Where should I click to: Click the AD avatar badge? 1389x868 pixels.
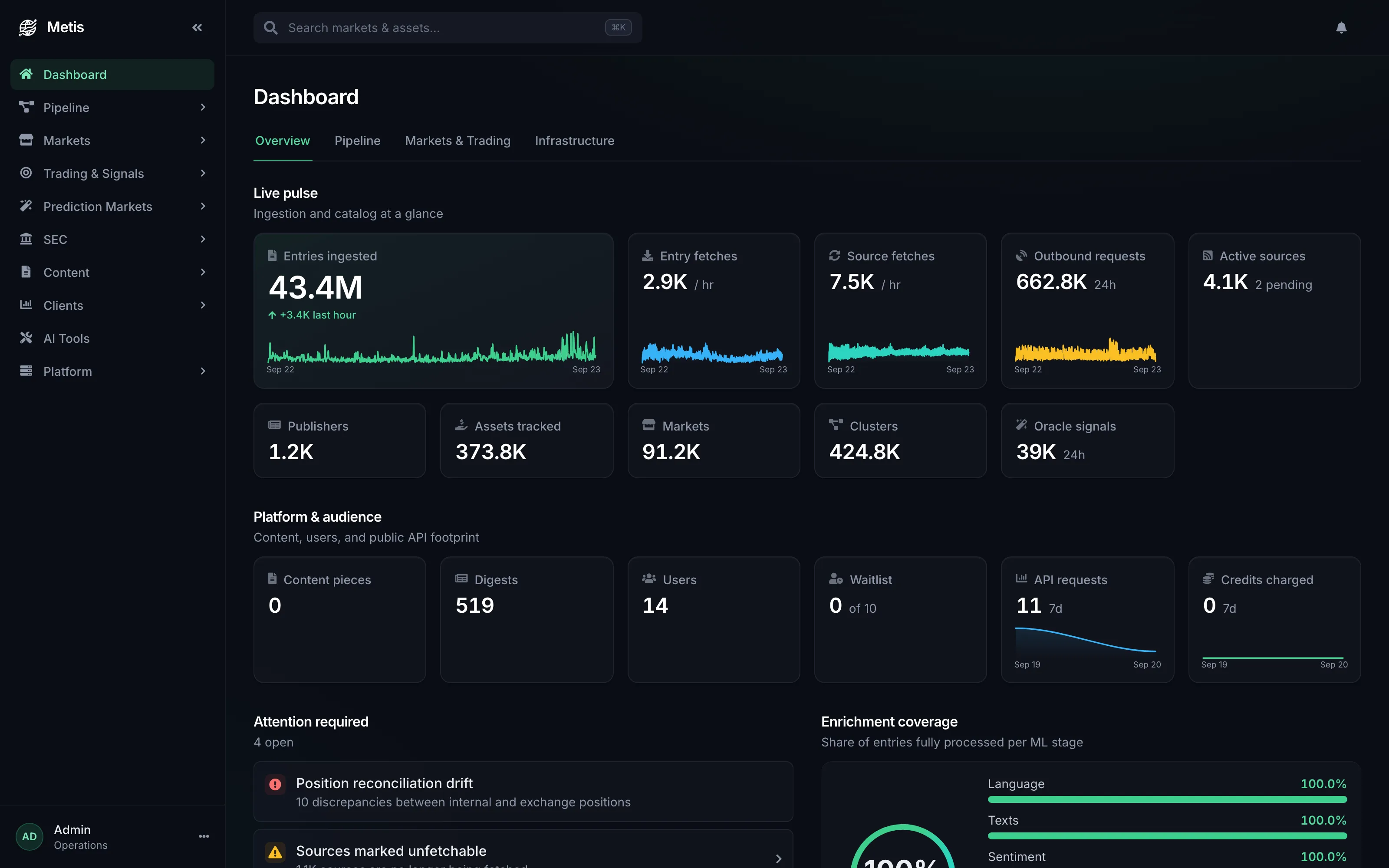pos(29,836)
